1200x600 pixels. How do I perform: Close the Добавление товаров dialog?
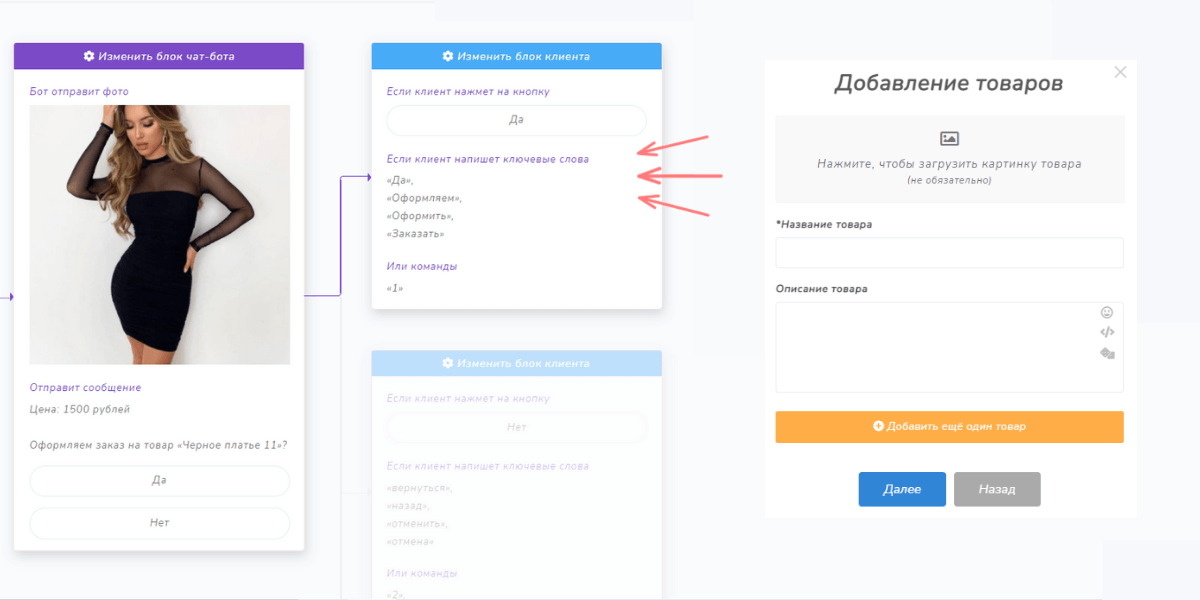1120,71
